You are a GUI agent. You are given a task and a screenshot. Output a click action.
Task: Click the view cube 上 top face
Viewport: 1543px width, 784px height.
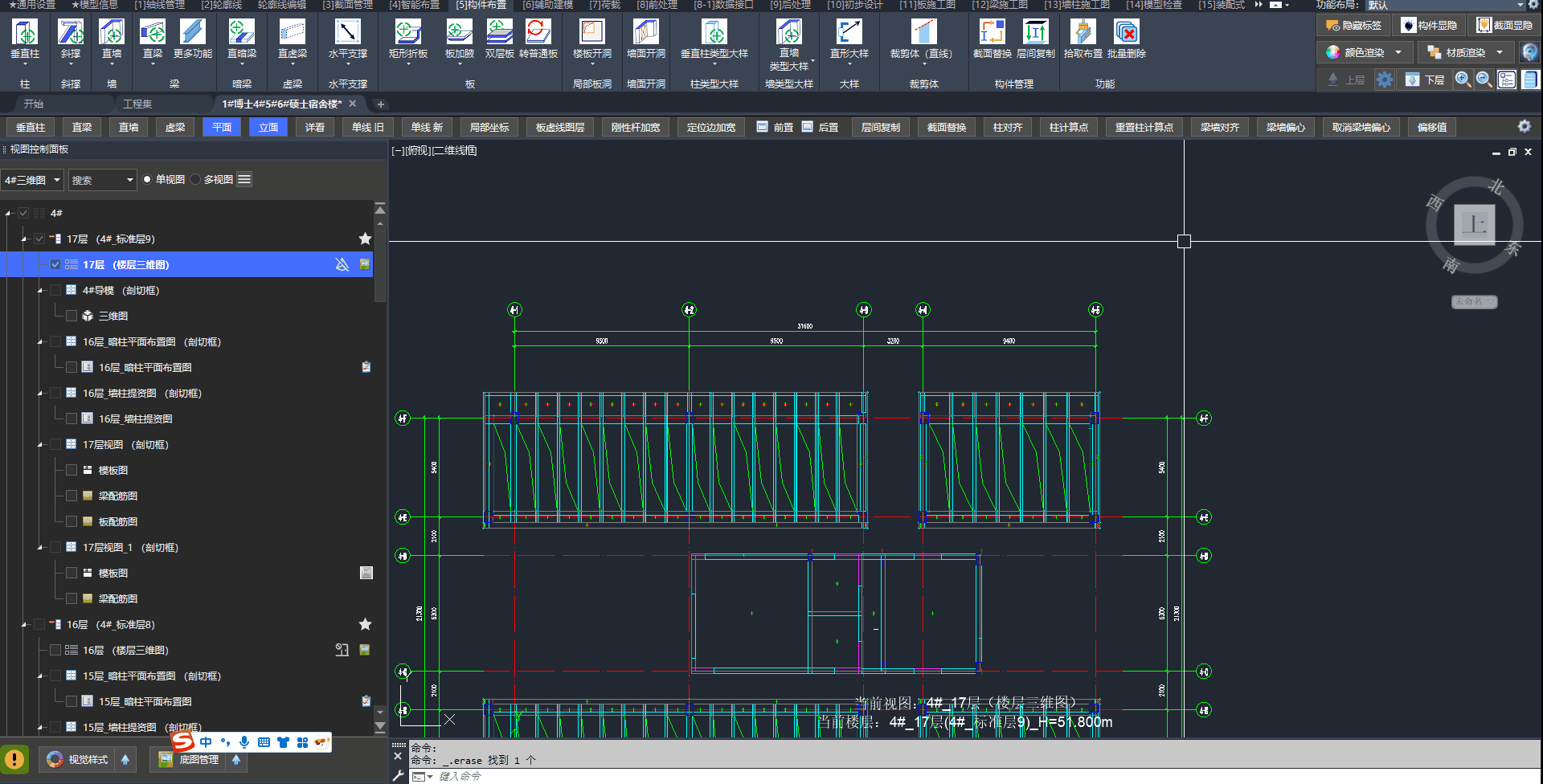pyautogui.click(x=1474, y=224)
